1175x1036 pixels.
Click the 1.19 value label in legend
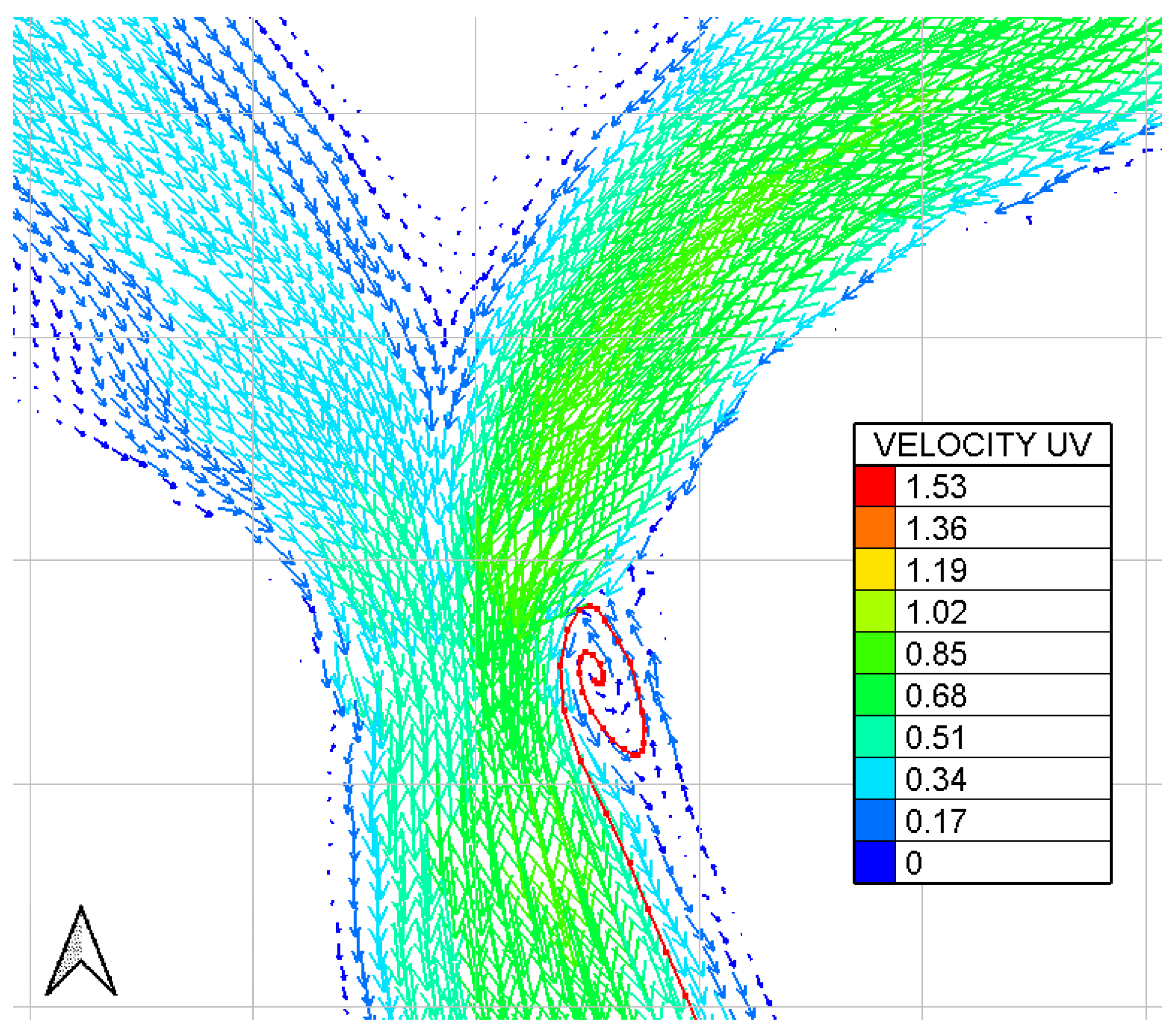coord(937,570)
